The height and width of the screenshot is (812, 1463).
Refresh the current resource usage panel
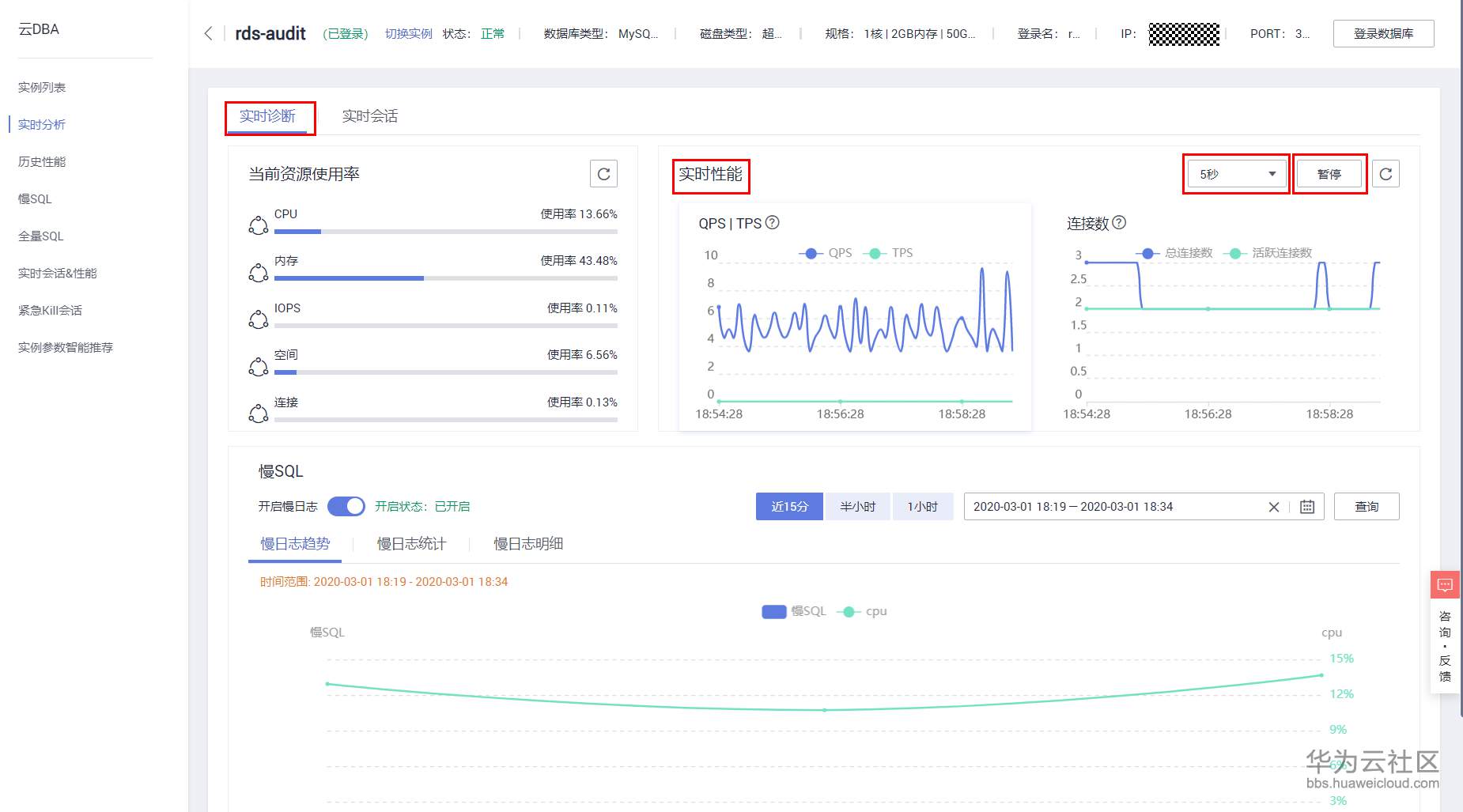[603, 174]
